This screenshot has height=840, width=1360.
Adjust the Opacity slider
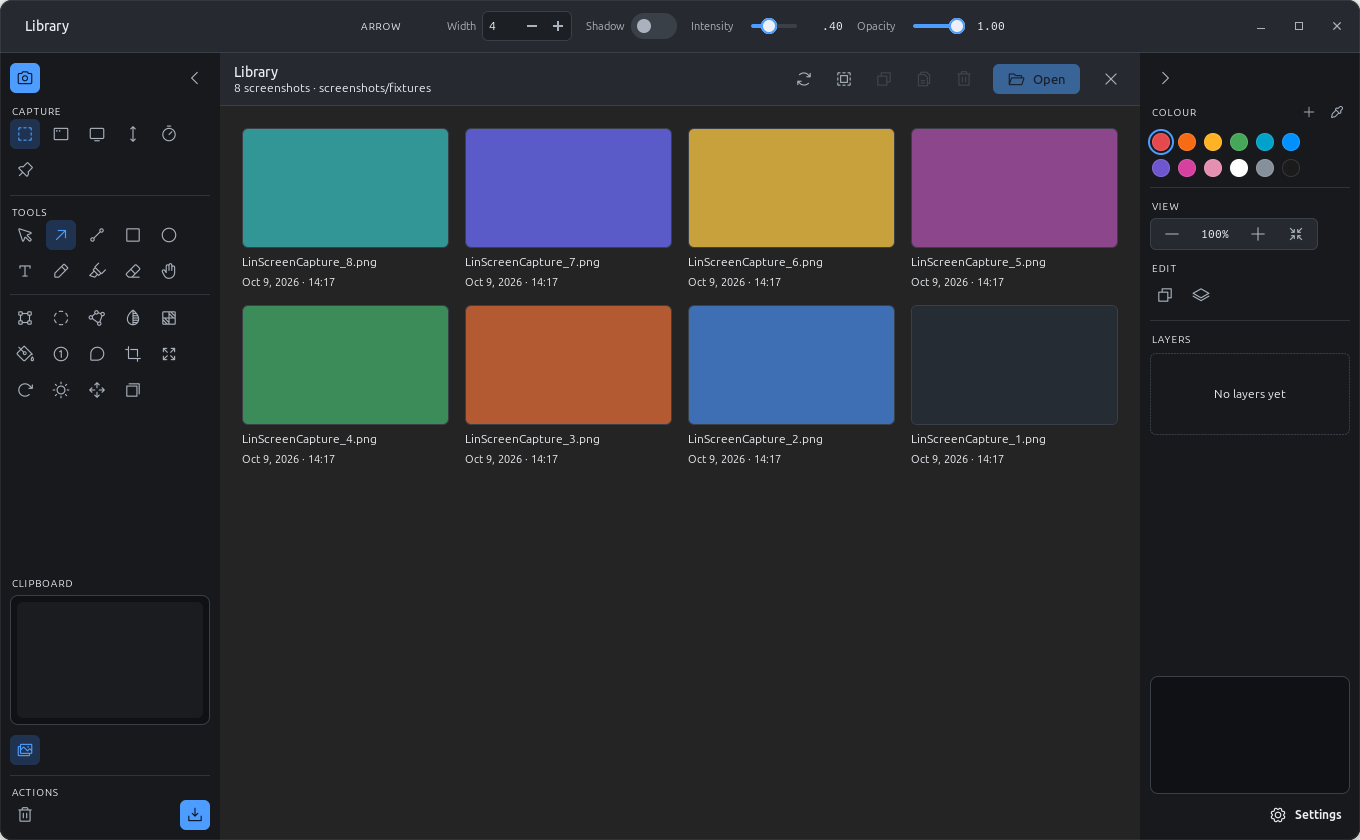(938, 26)
